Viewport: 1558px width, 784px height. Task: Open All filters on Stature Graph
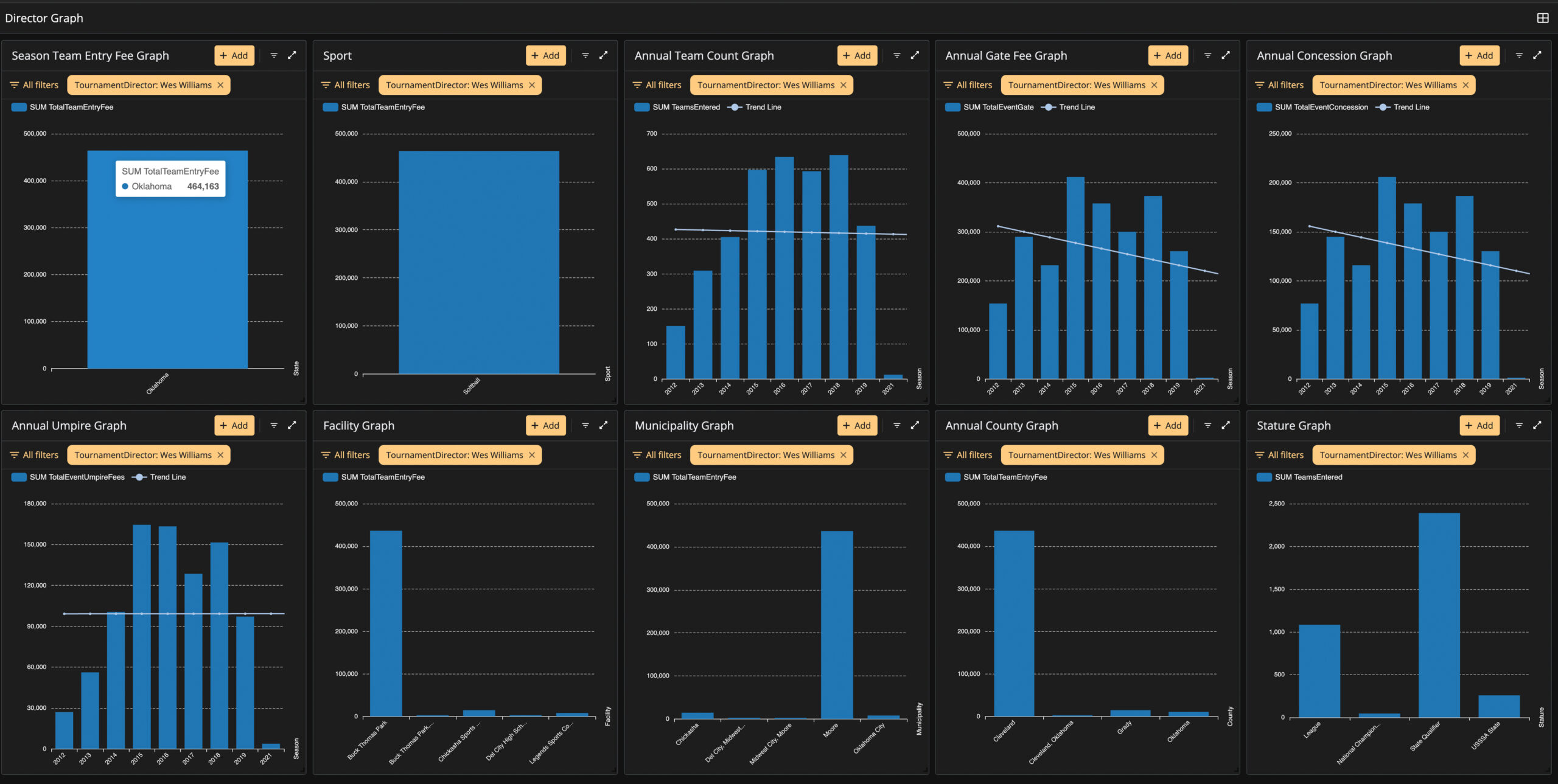1280,455
